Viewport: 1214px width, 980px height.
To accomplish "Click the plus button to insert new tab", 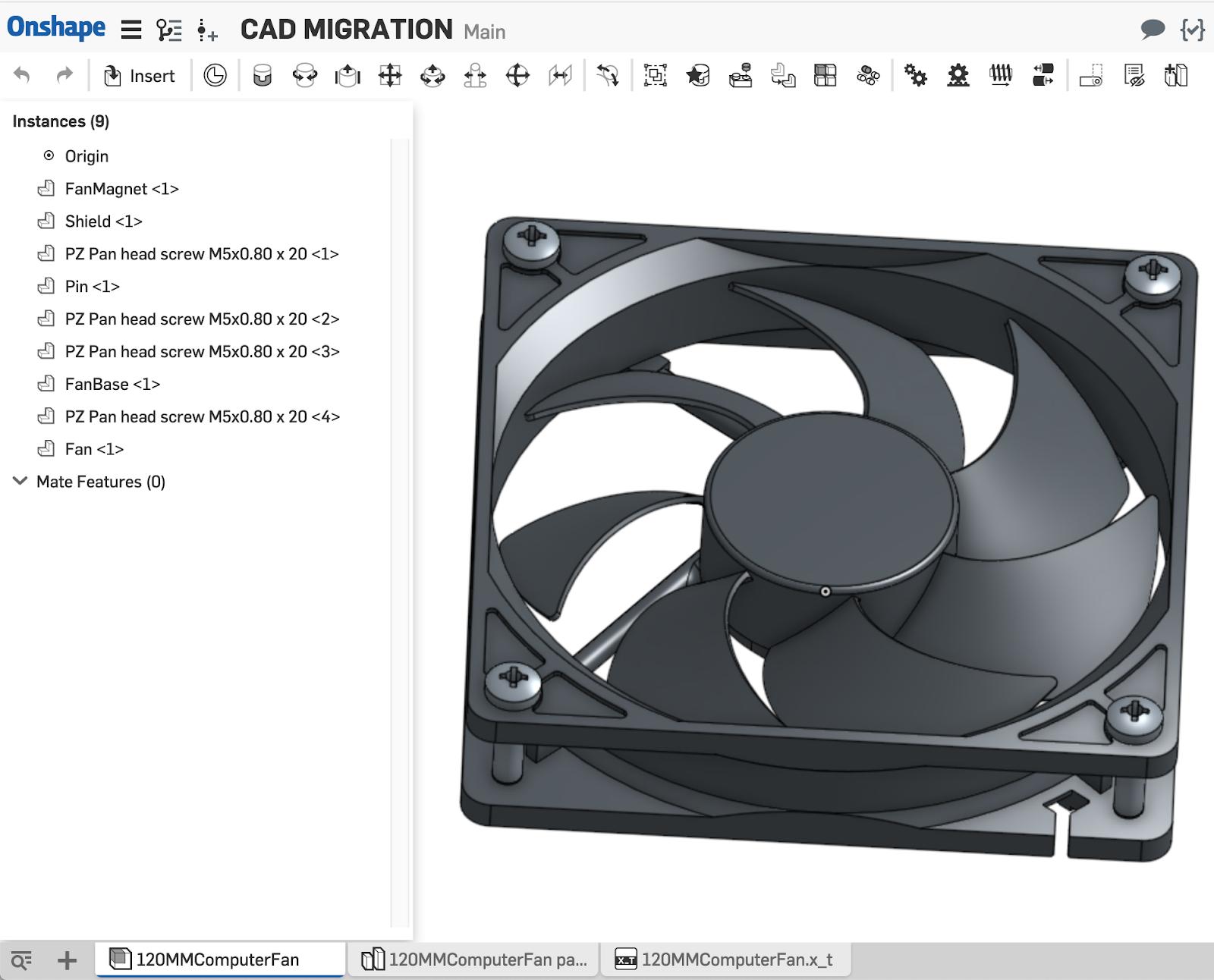I will (68, 960).
